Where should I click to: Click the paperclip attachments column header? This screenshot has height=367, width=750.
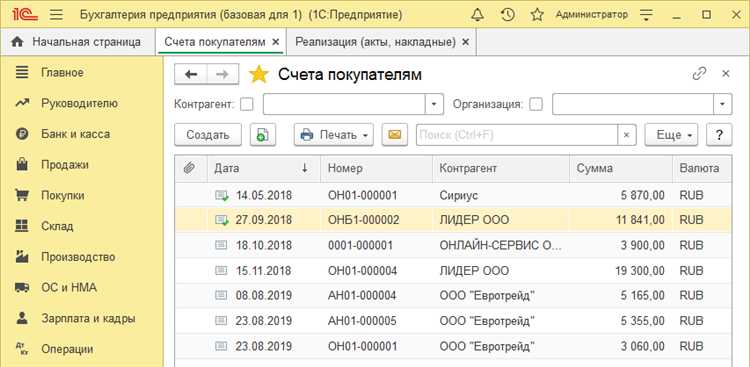click(x=190, y=168)
